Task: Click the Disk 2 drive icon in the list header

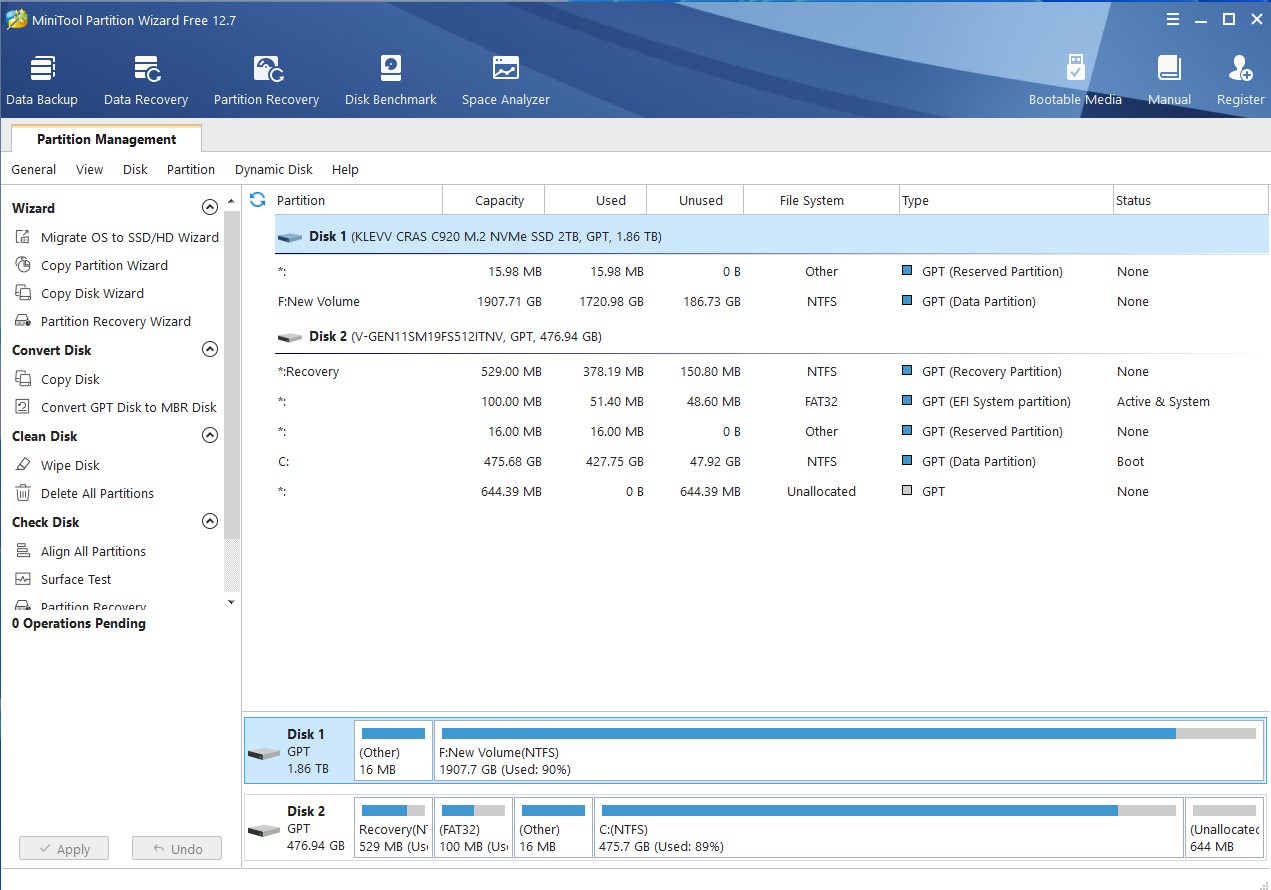Action: coord(290,337)
